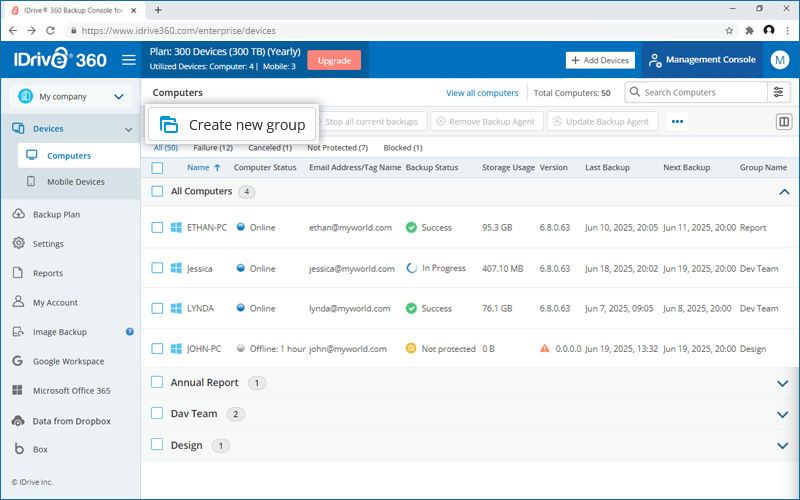Click the warning triangle in JOHN-PC row
This screenshot has height=500, width=800.
click(545, 348)
